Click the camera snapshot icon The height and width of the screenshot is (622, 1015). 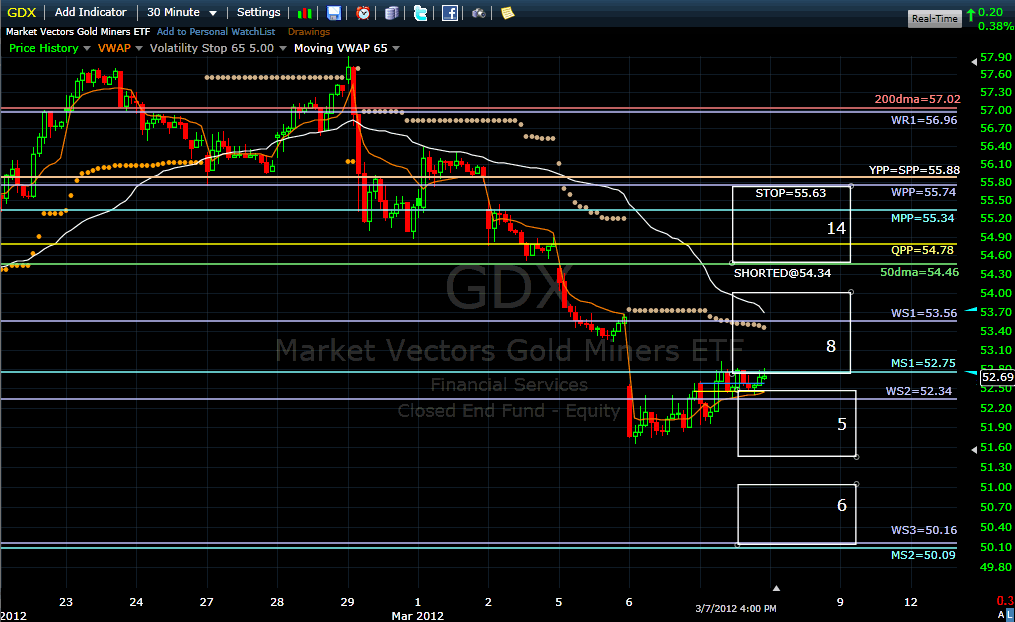click(479, 13)
